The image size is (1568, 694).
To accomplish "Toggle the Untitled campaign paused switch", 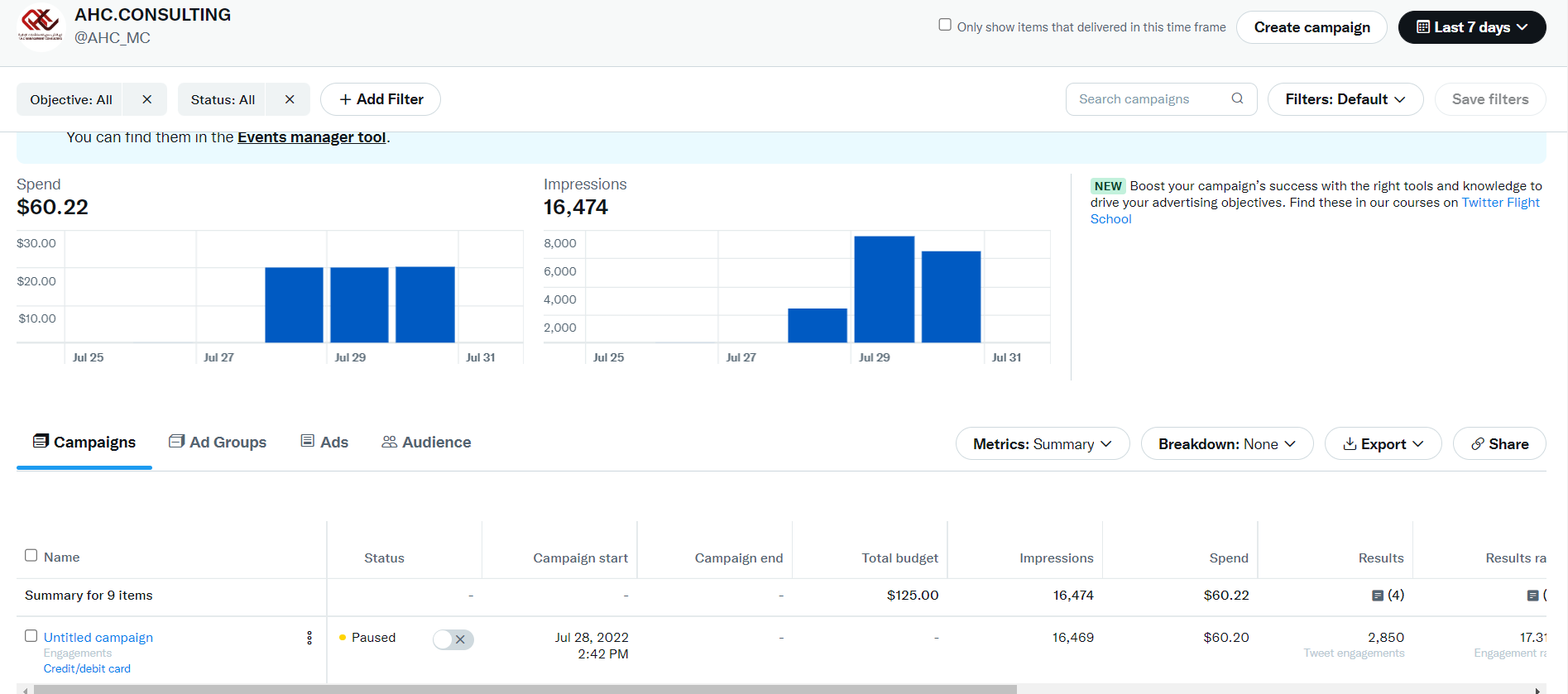I will click(453, 639).
